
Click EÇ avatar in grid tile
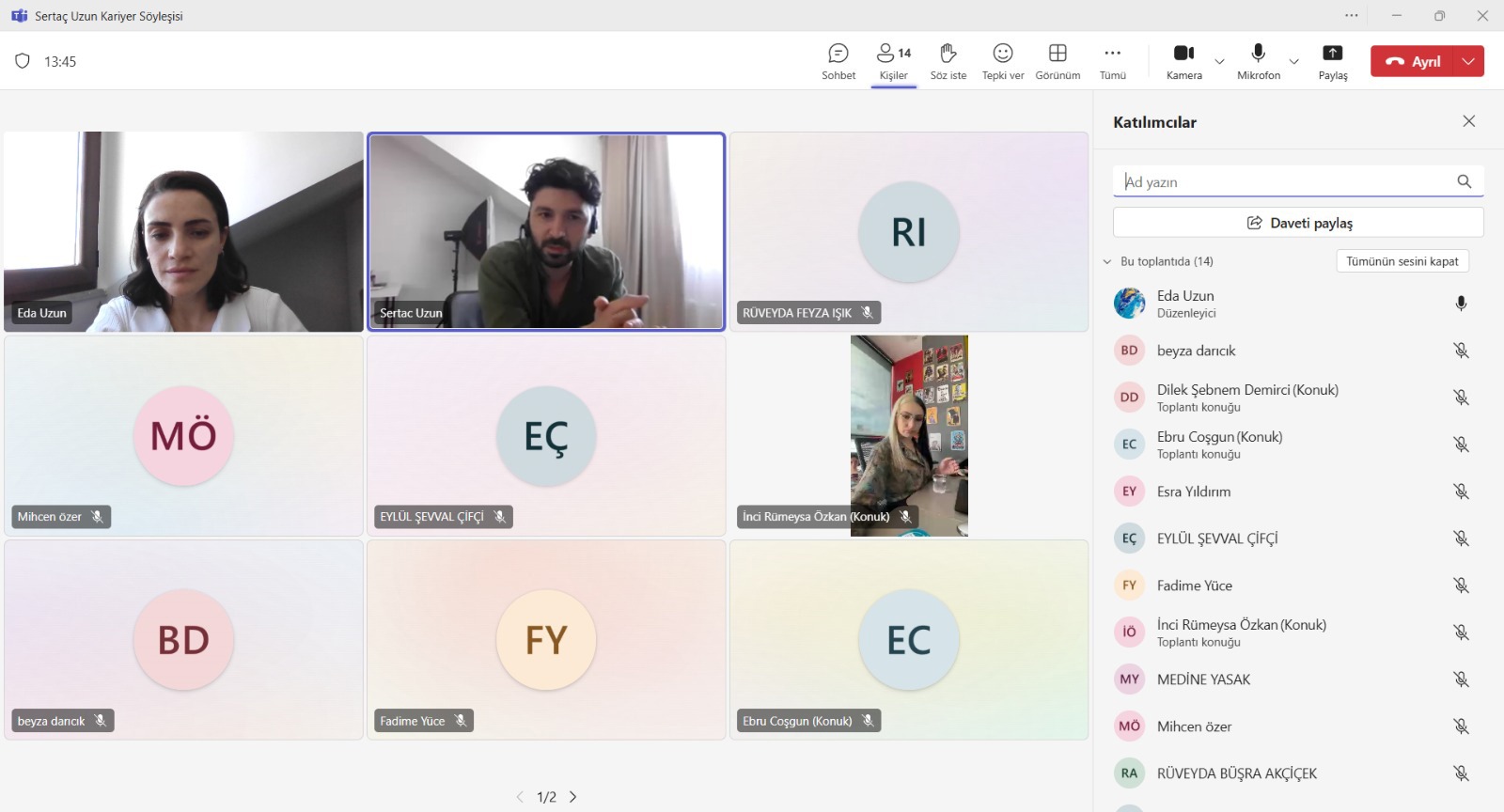pyautogui.click(x=546, y=436)
